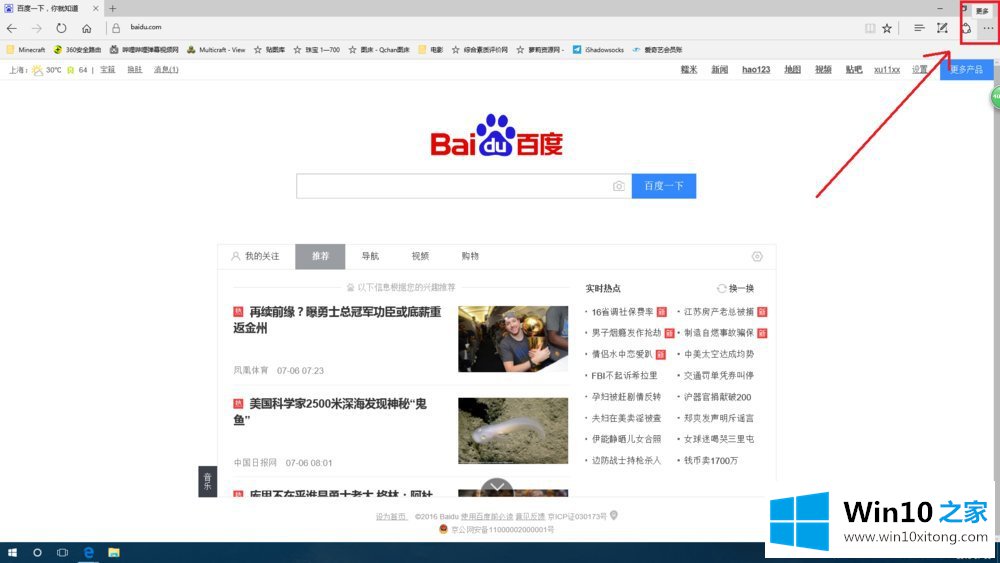1000x563 pixels.
Task: Open hot topic 中美太空达成均势
Action: pyautogui.click(x=719, y=354)
